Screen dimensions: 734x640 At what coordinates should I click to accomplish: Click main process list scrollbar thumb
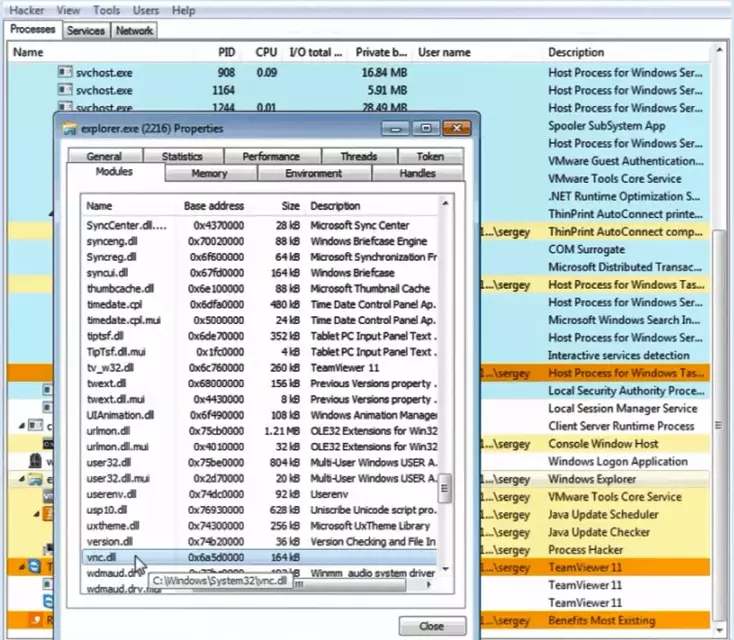point(718,425)
